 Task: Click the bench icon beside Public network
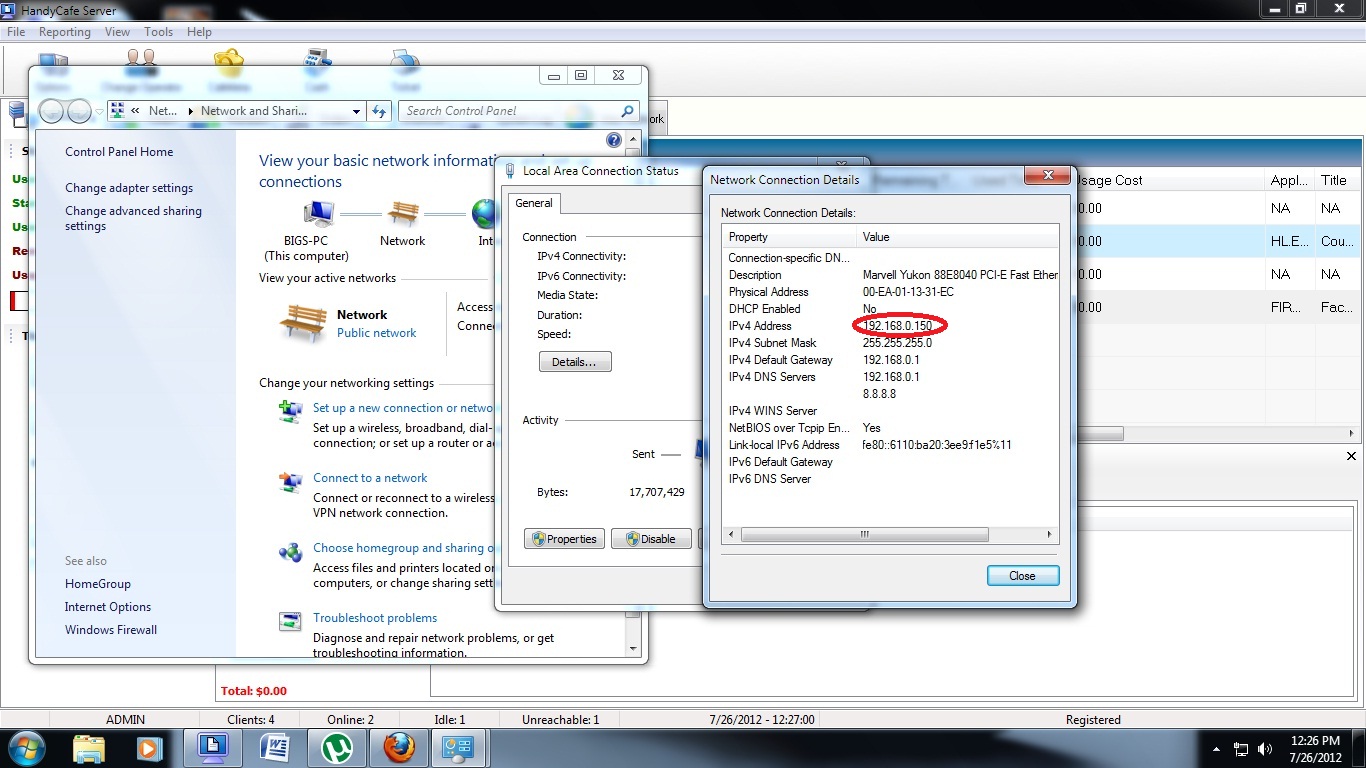[x=303, y=323]
